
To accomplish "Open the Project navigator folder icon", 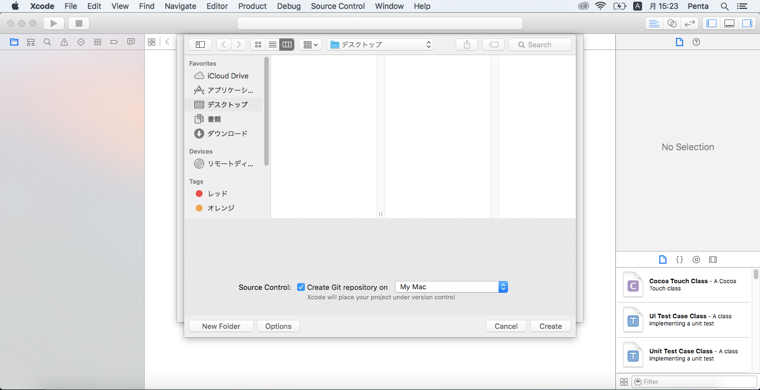I will 14,42.
